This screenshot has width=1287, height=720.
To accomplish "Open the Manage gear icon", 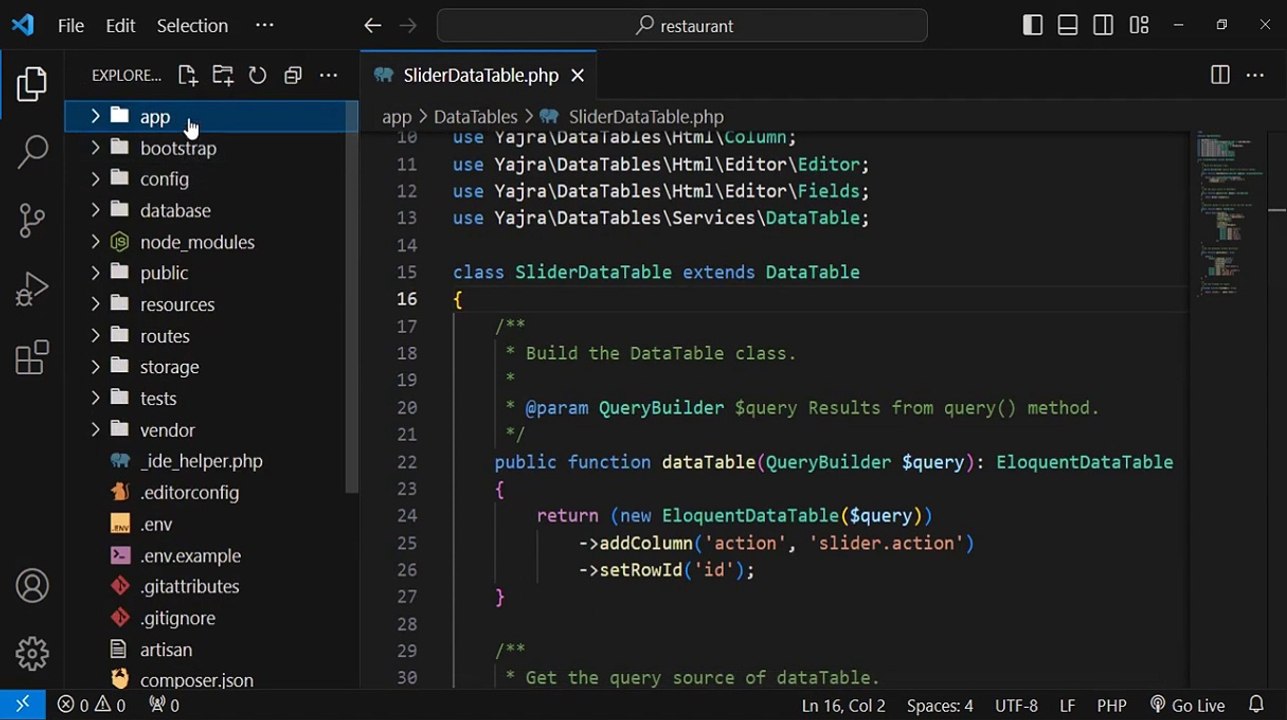I will (32, 653).
